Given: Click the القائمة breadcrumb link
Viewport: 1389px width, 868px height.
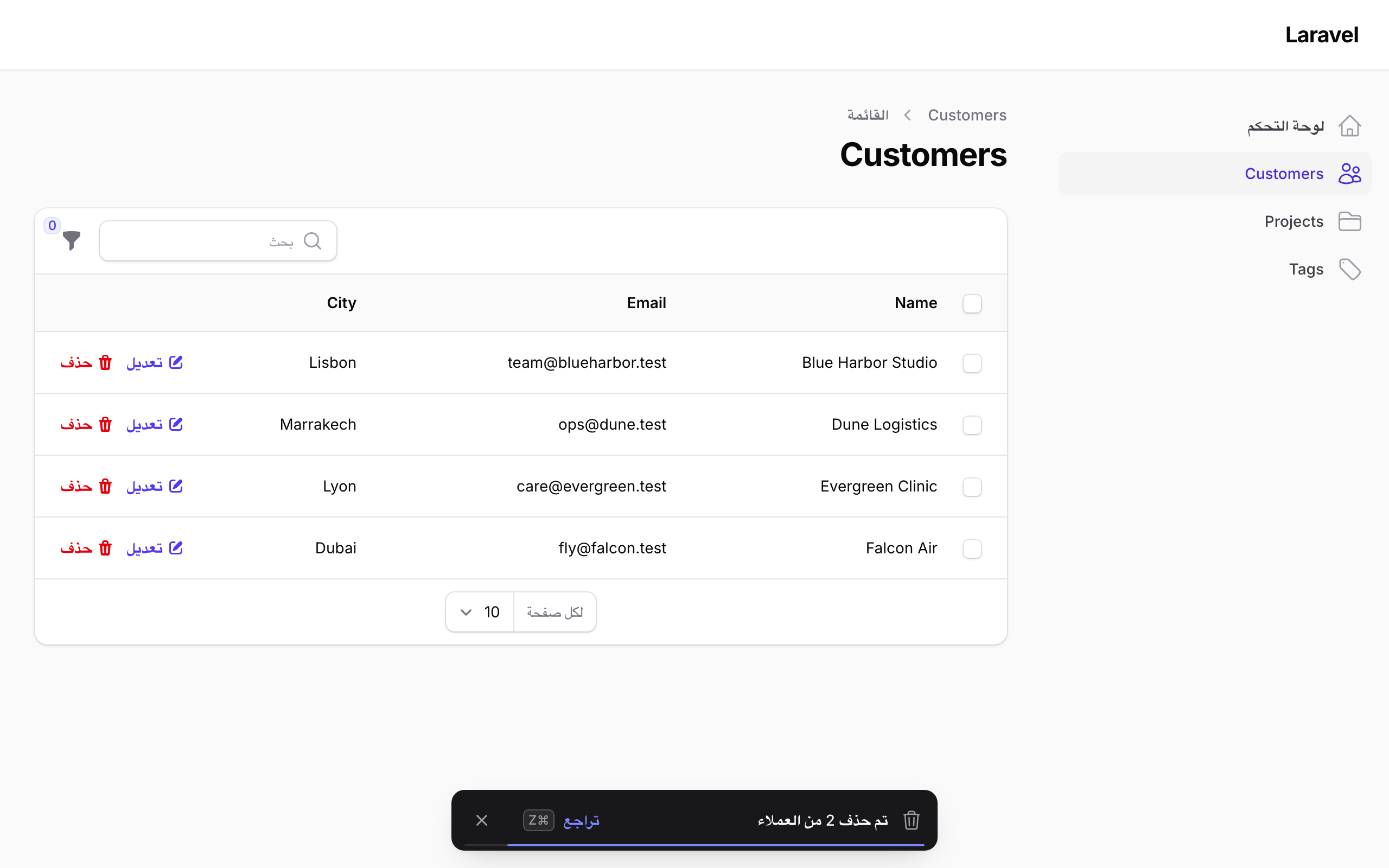Looking at the screenshot, I should tap(868, 115).
